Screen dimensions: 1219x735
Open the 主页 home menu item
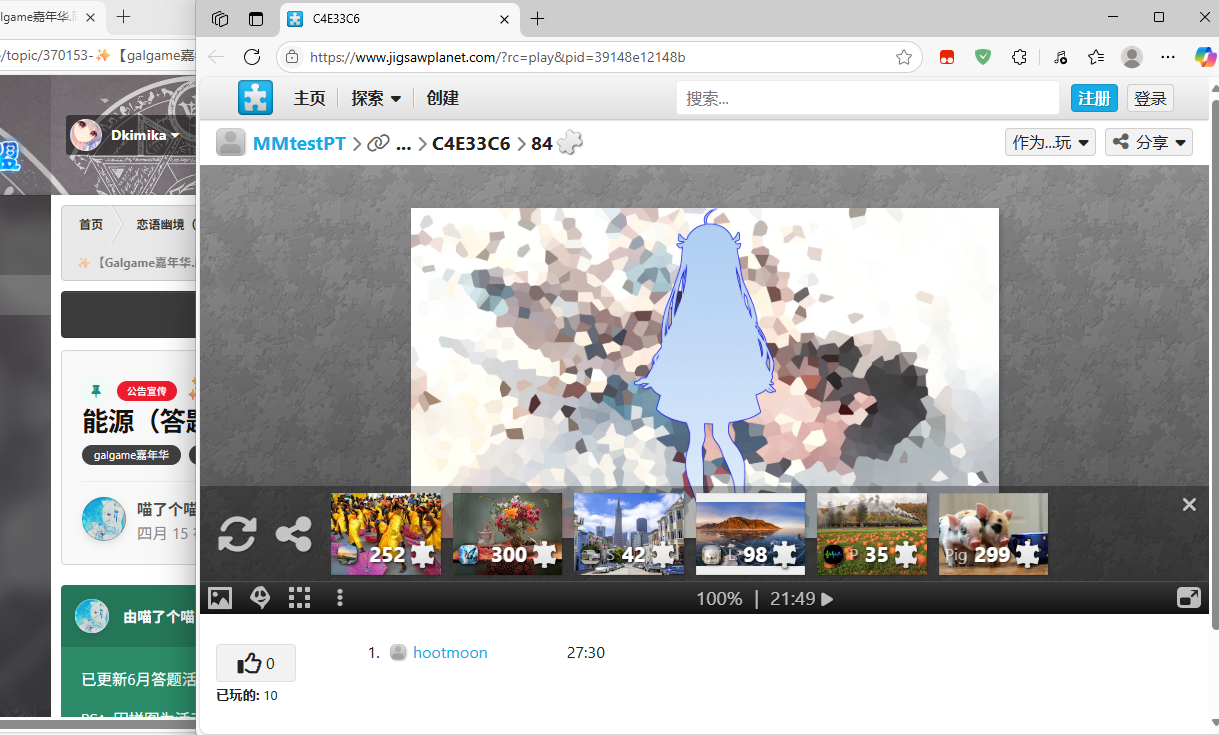point(309,98)
